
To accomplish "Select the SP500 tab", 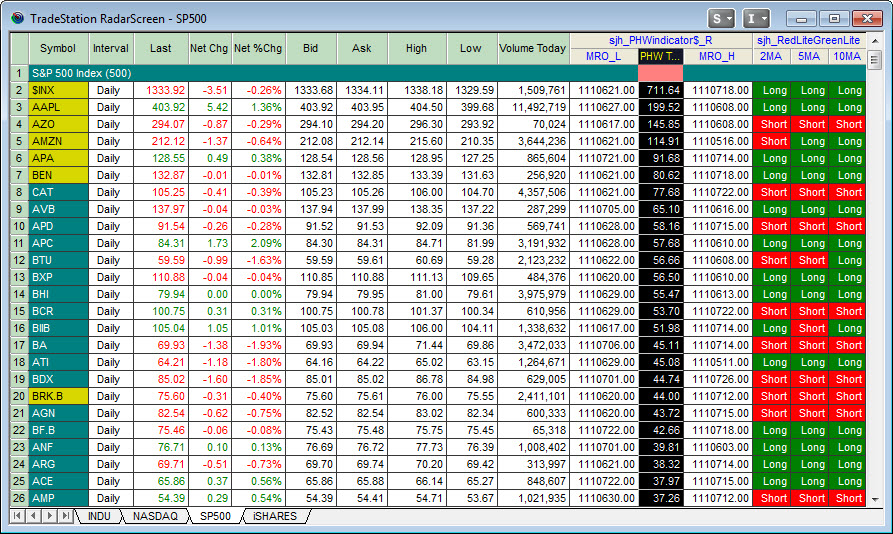I will click(x=215, y=516).
